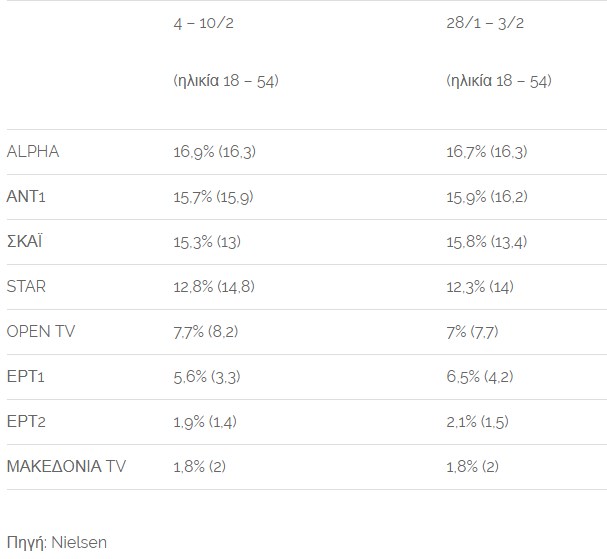This screenshot has width=607, height=559.
Task: Select the ANT1 channel name
Action: 26,196
